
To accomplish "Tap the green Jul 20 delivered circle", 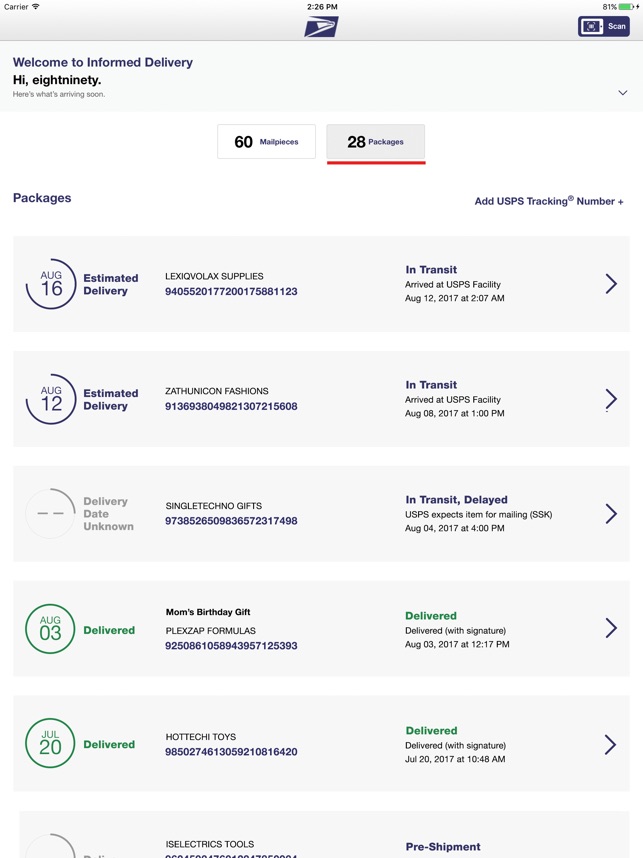I will [x=51, y=744].
